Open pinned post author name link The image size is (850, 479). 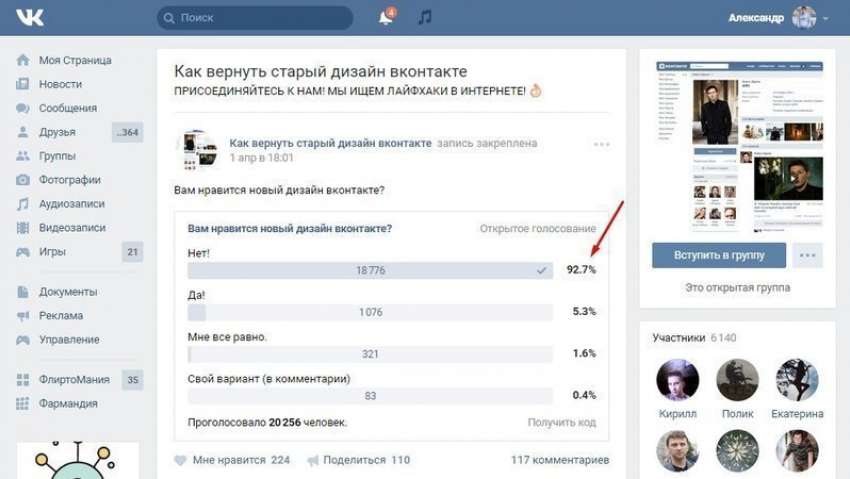coord(330,143)
